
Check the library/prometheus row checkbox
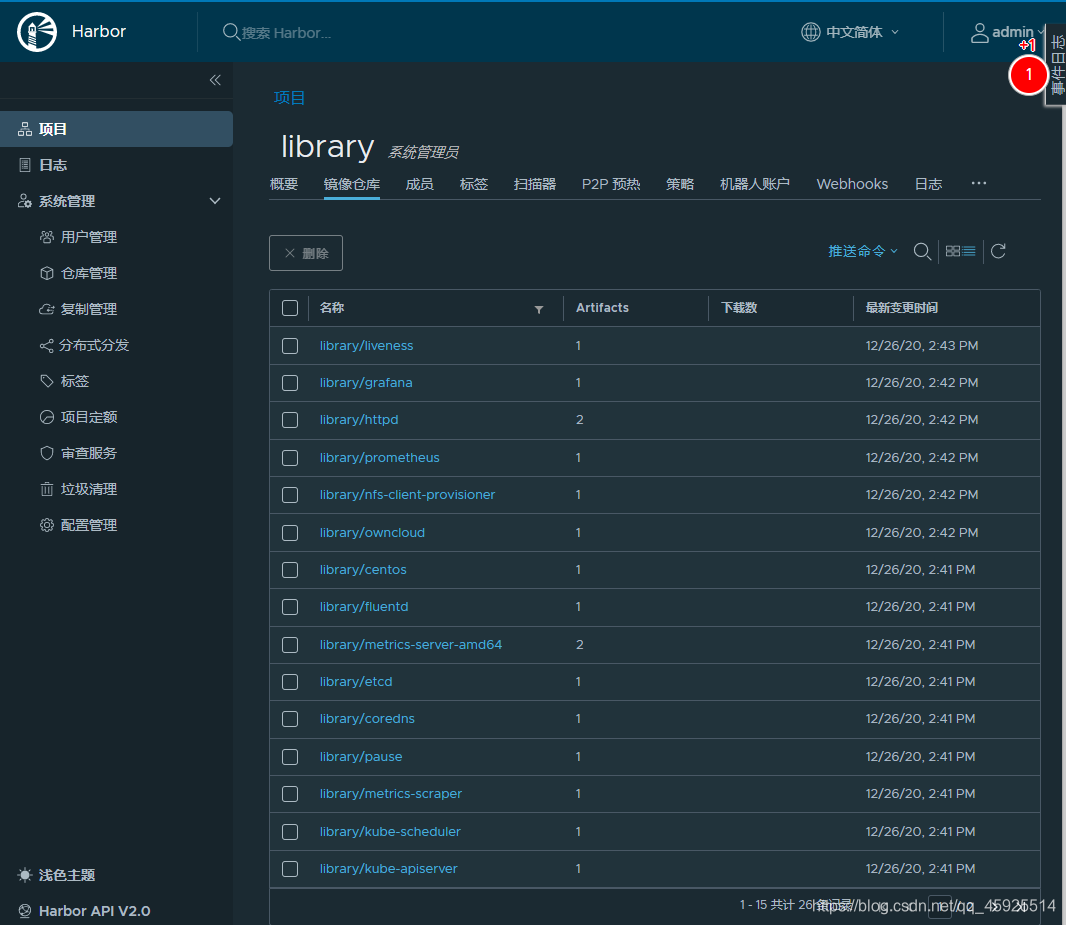point(290,458)
